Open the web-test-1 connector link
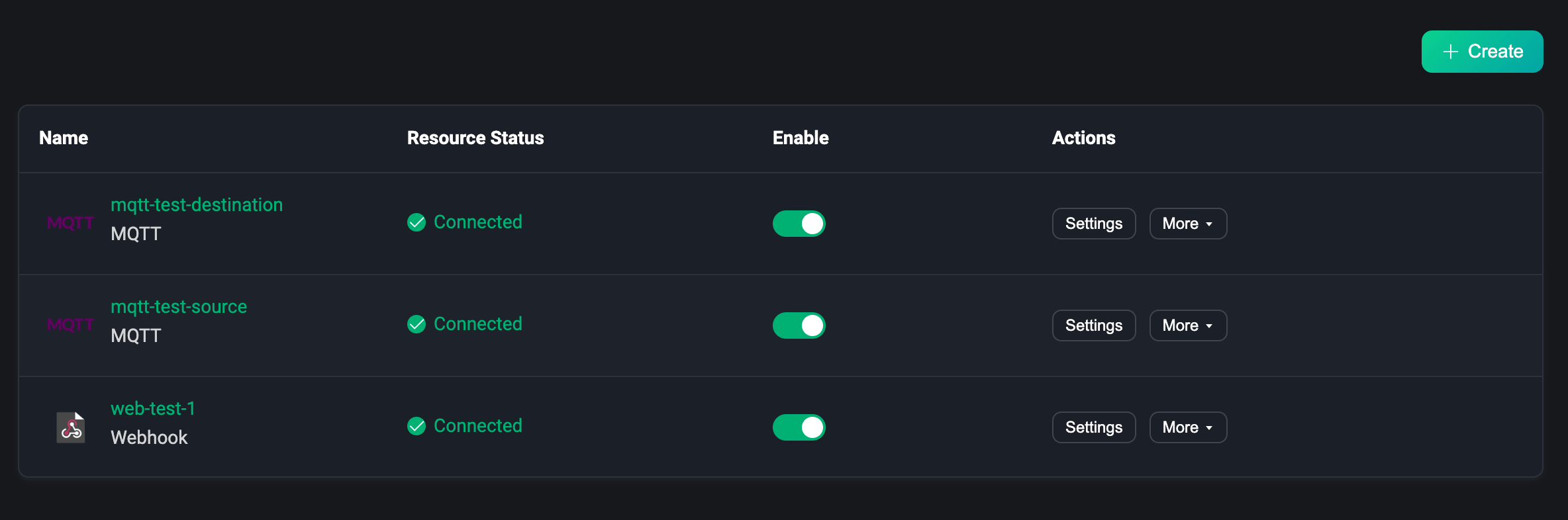 click(153, 409)
